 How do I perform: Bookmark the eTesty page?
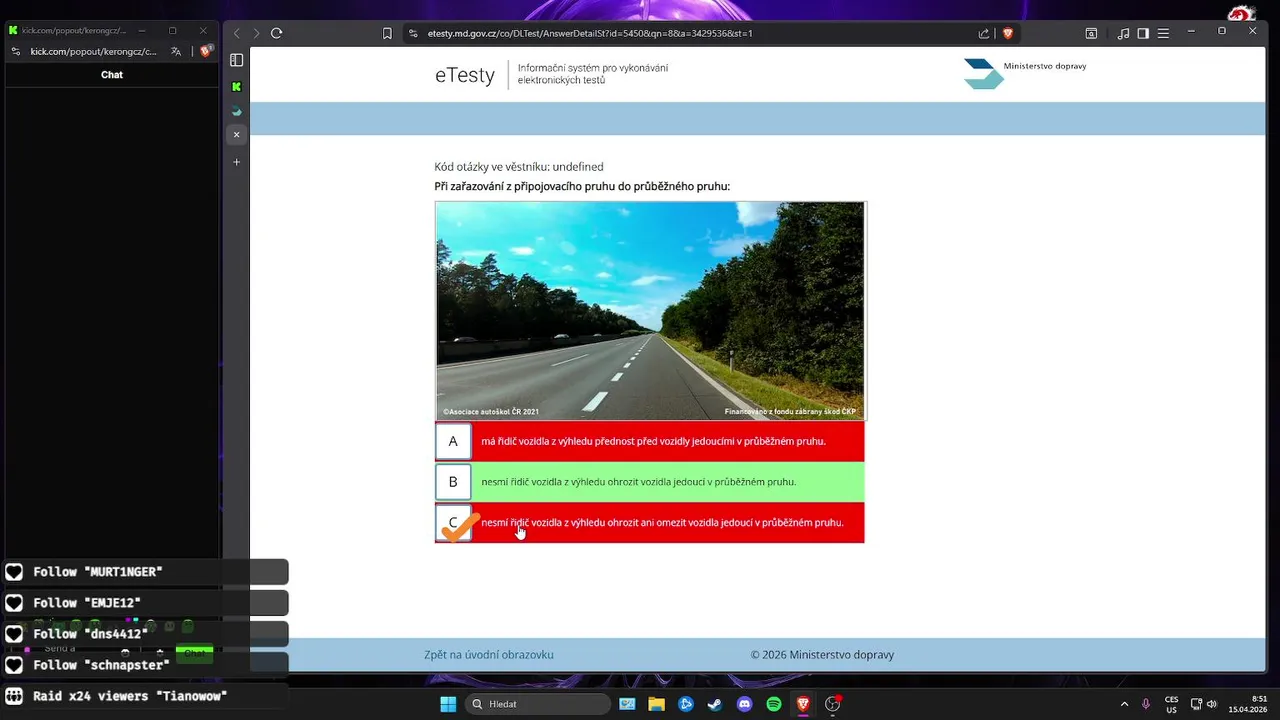click(x=387, y=33)
